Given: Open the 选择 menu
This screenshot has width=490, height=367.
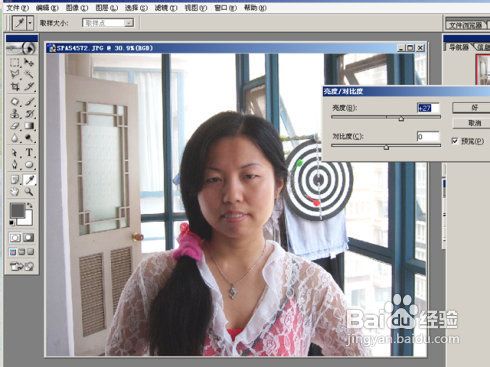Looking at the screenshot, I should click(x=136, y=7).
